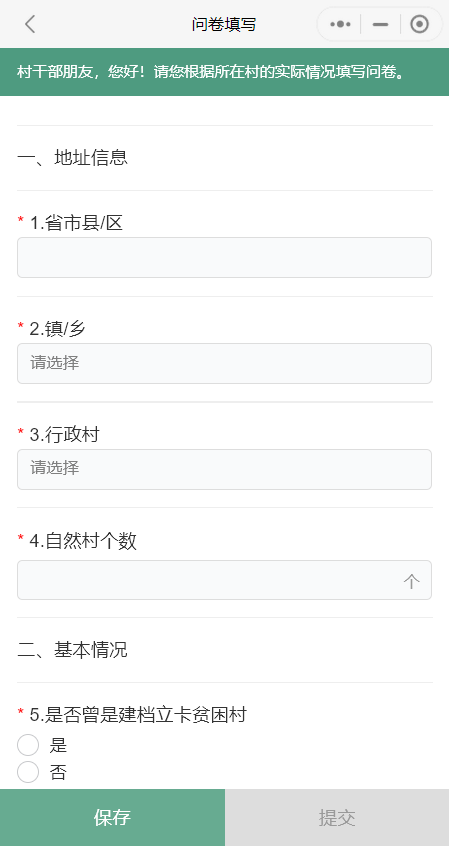Click the 保存 button
The width and height of the screenshot is (449, 846).
click(112, 817)
